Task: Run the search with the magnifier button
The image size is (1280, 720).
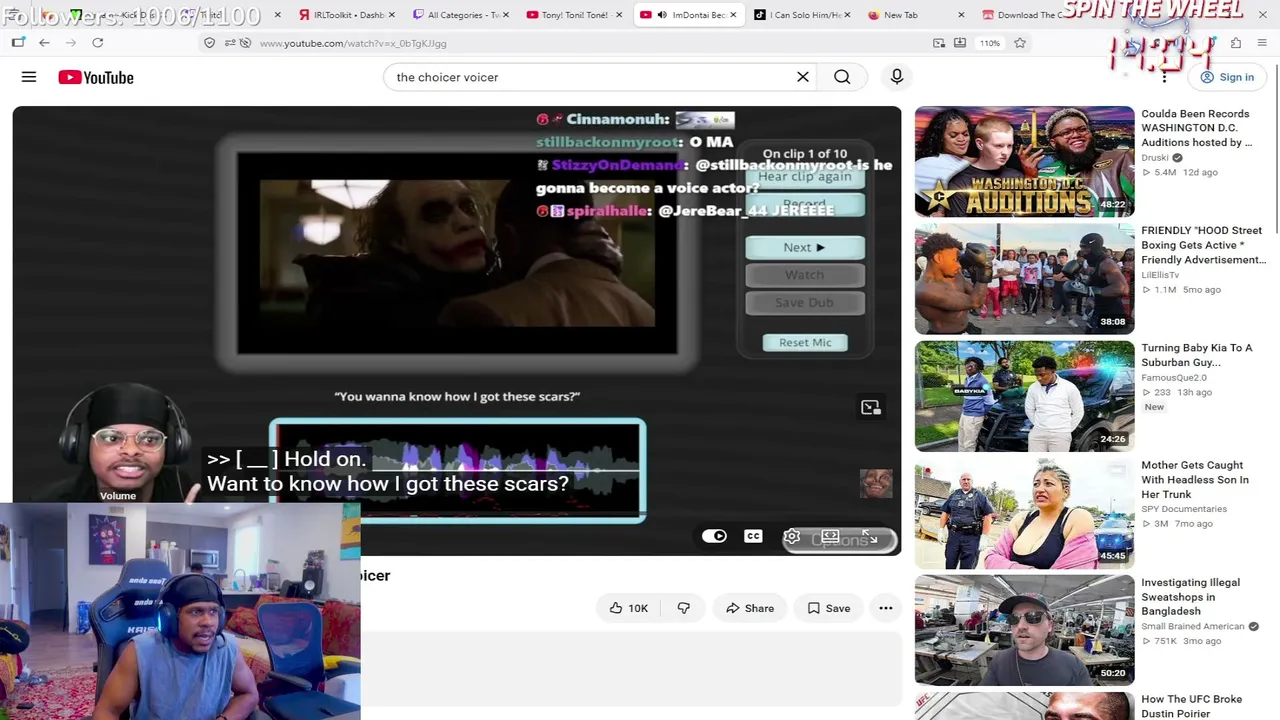Action: click(x=842, y=77)
